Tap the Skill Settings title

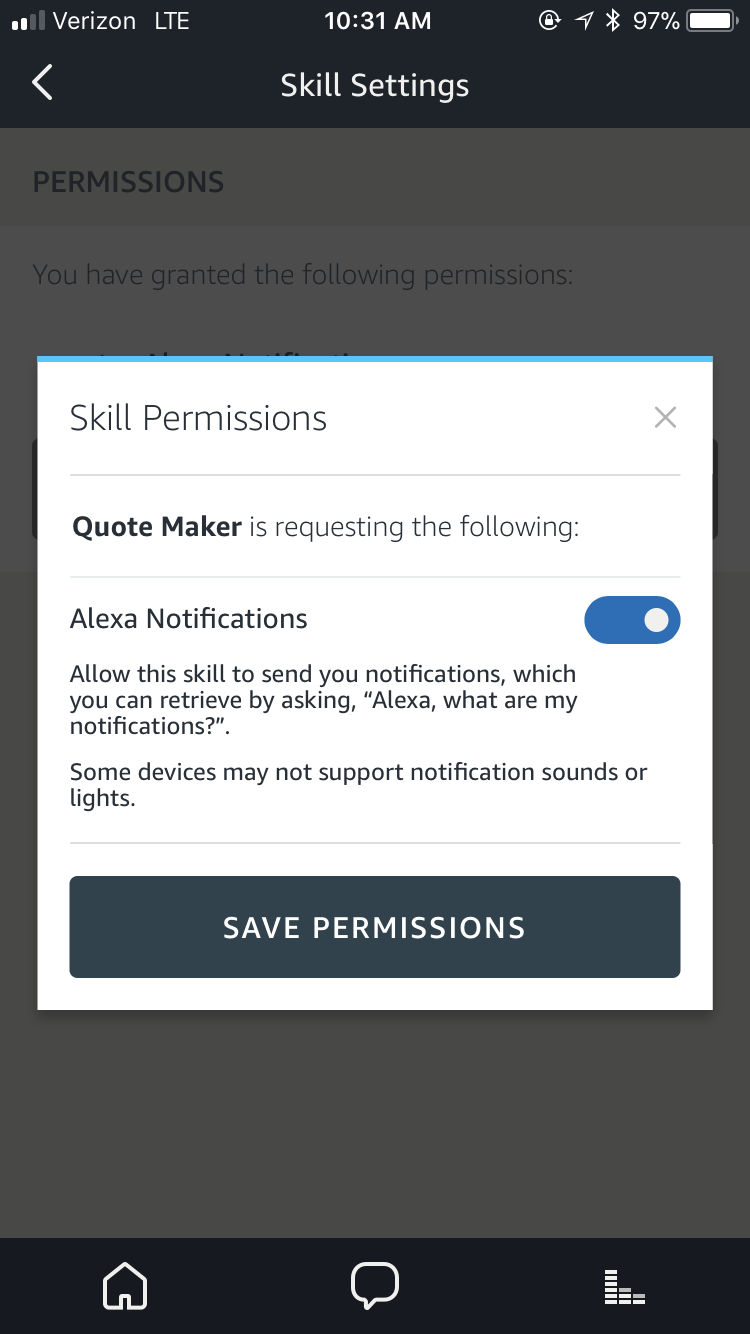click(x=374, y=85)
